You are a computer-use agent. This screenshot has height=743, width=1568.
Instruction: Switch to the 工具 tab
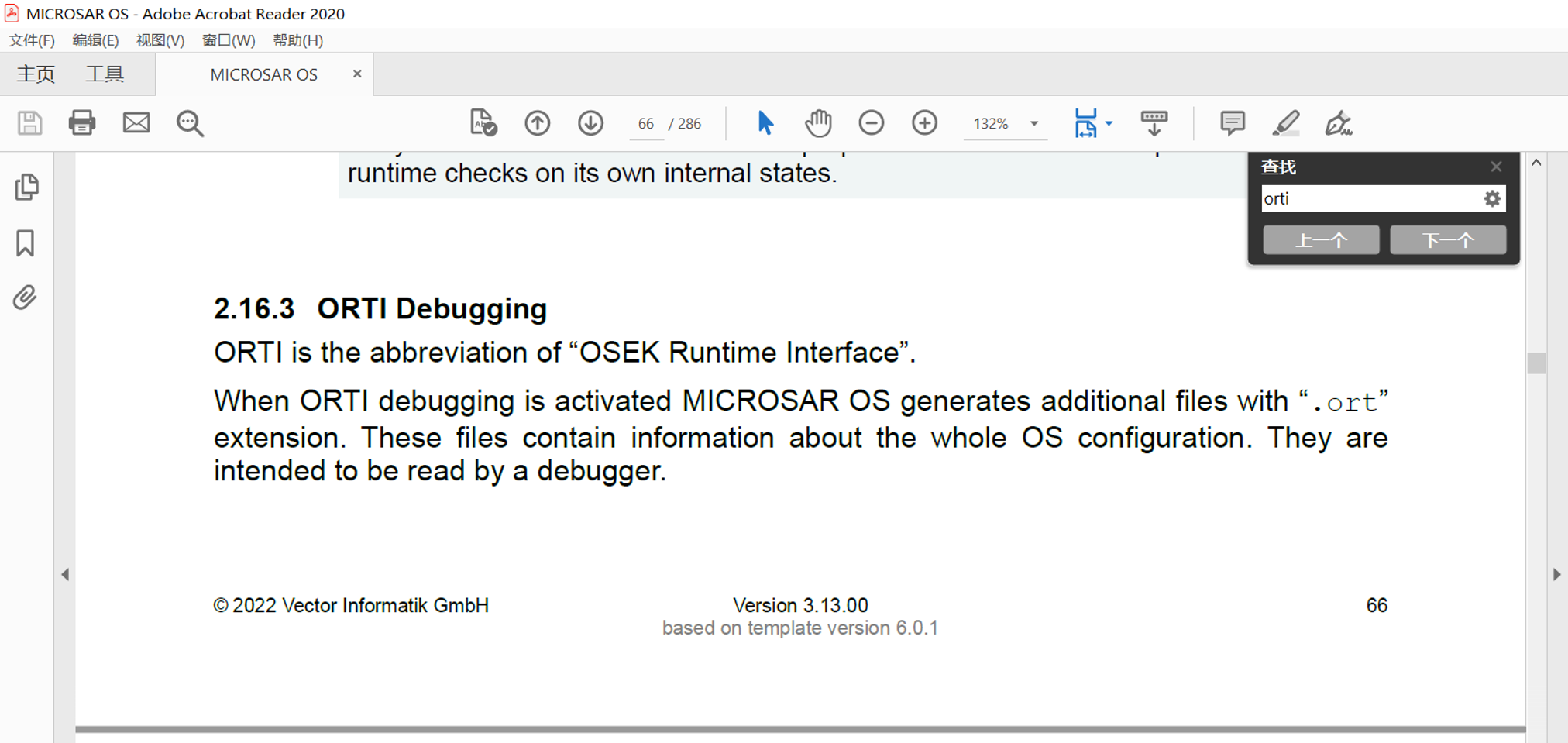tap(105, 74)
